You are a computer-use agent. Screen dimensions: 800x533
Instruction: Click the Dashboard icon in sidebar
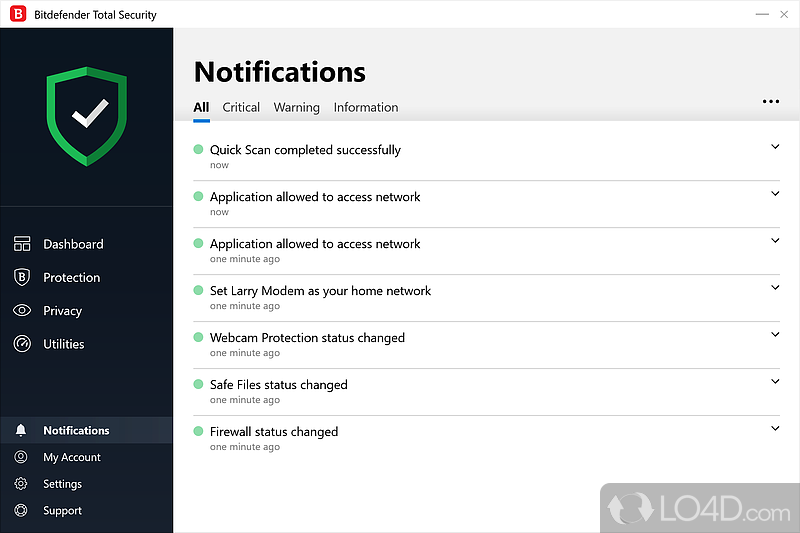click(22, 244)
